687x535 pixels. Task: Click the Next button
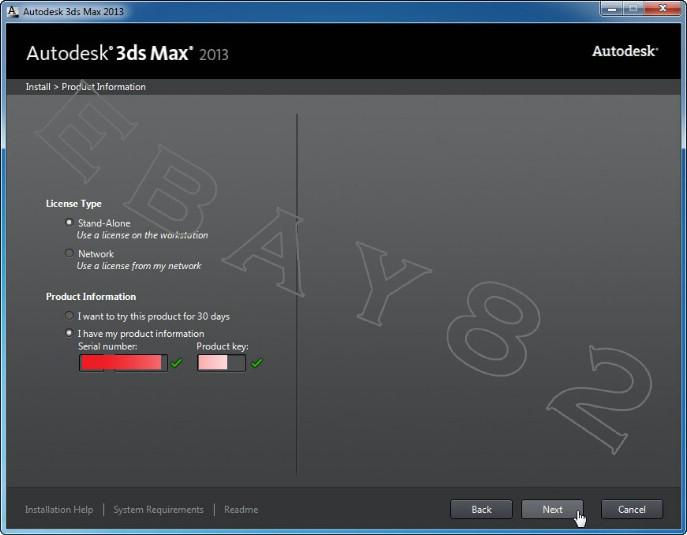tap(552, 509)
